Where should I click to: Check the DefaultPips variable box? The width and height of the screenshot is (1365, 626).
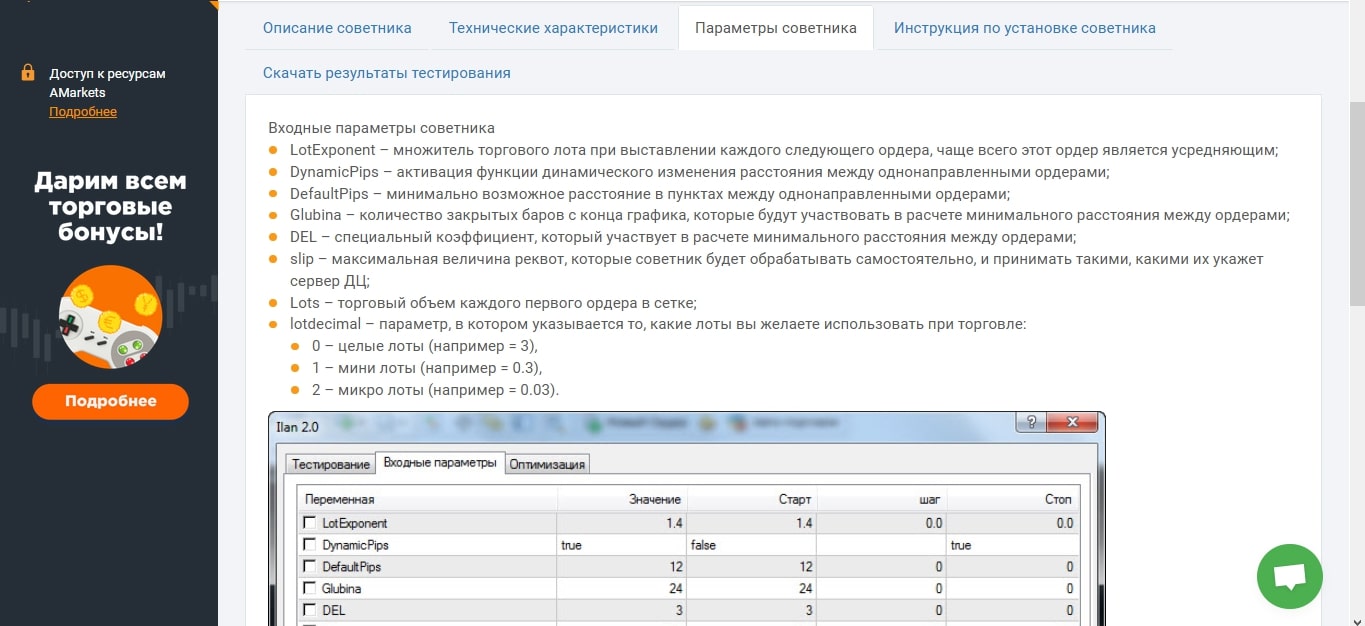(x=309, y=567)
